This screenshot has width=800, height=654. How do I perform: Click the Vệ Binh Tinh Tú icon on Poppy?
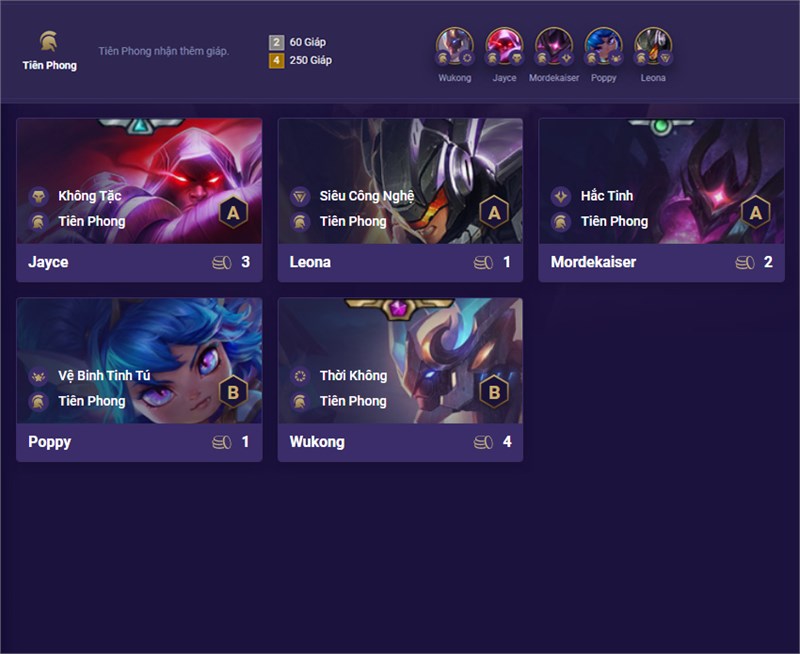(x=39, y=376)
